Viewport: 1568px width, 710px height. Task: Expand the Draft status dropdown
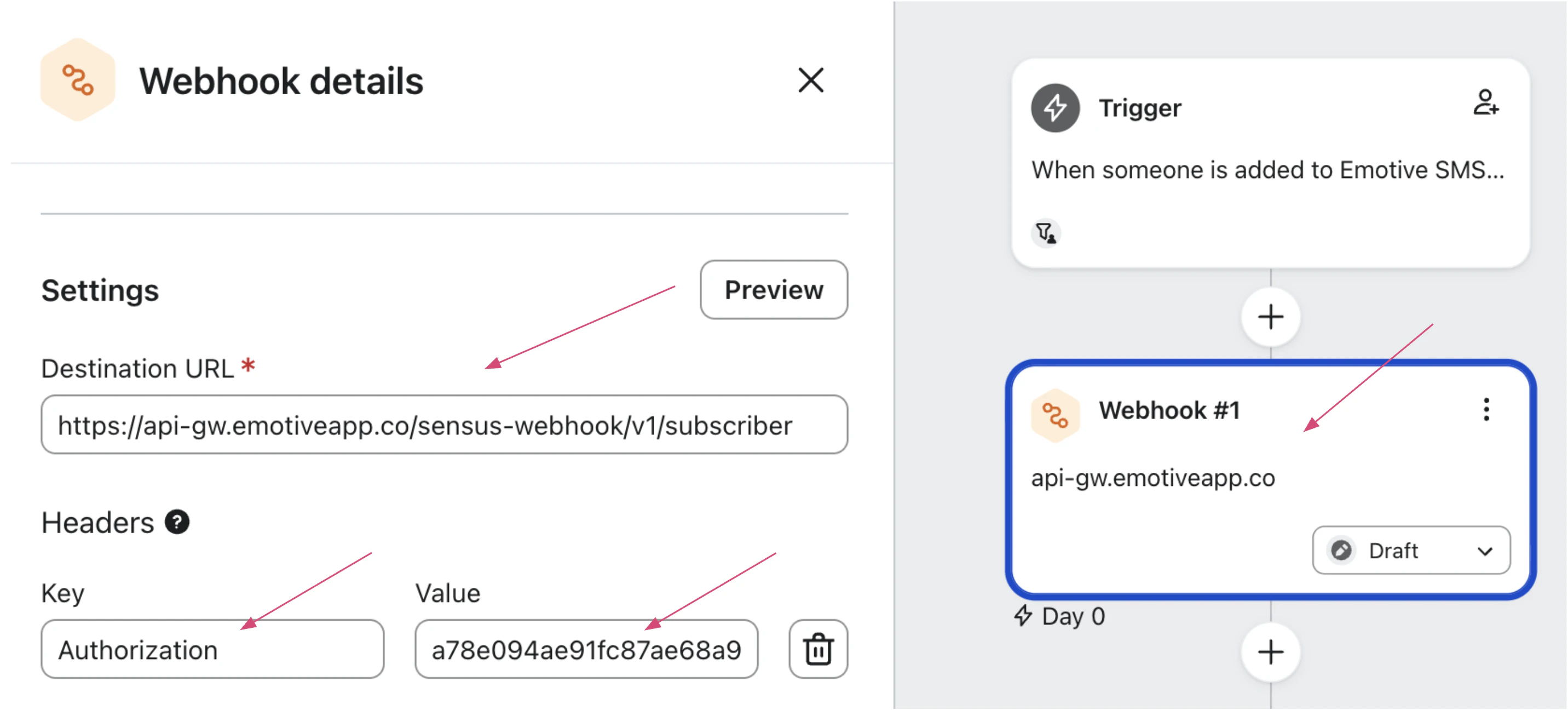(1411, 551)
